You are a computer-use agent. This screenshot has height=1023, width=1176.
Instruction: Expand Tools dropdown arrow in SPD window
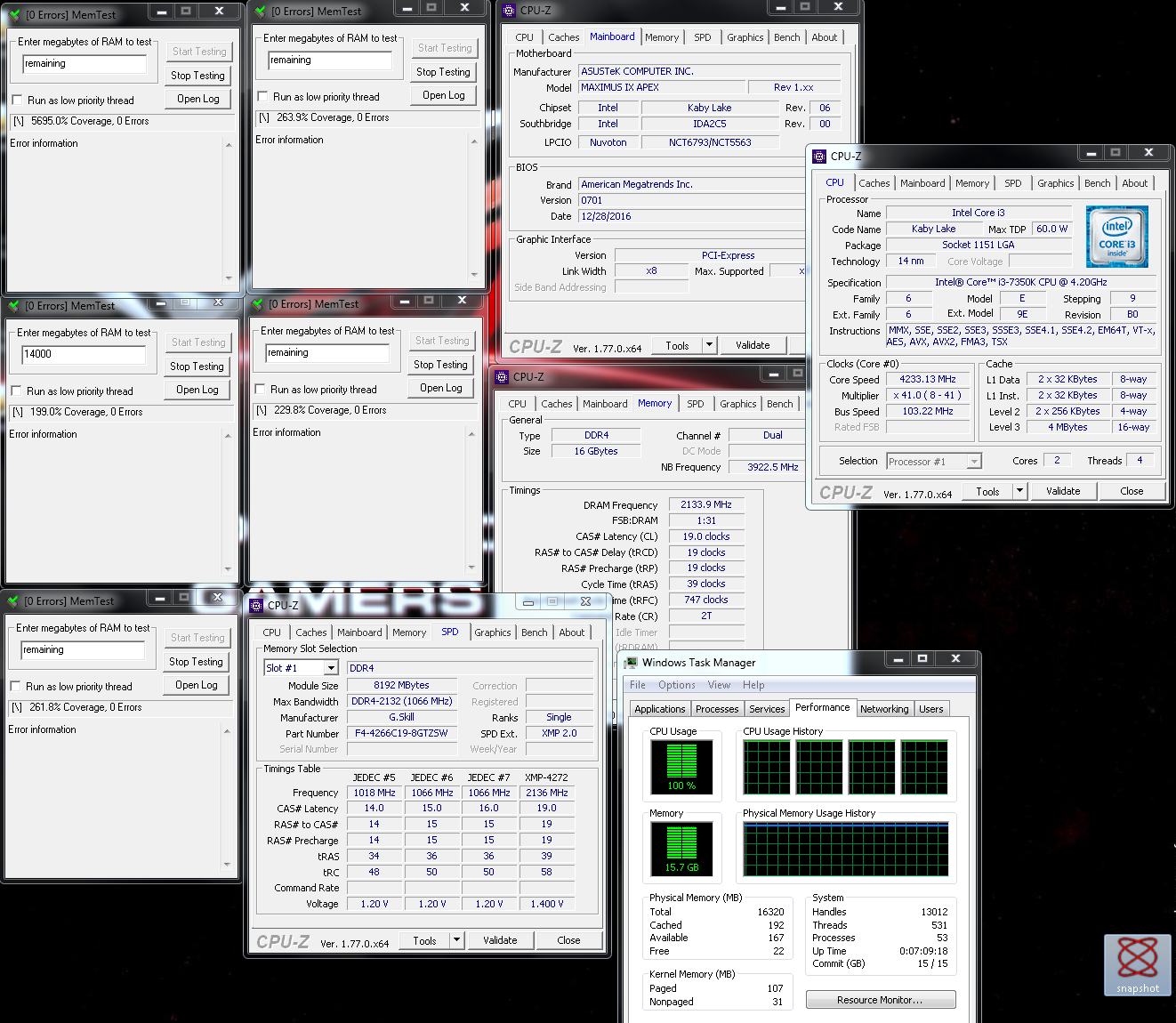tap(456, 940)
